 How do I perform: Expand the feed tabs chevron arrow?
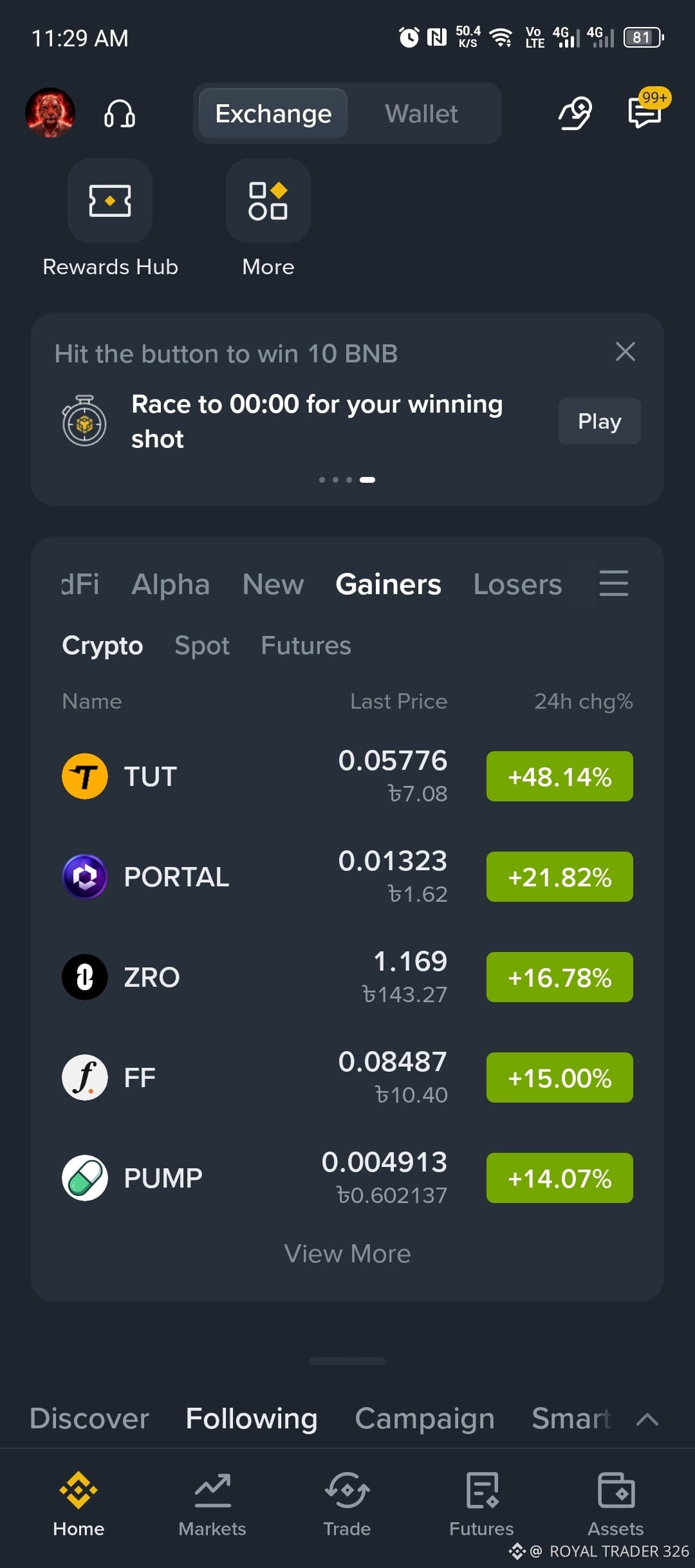coord(647,1419)
